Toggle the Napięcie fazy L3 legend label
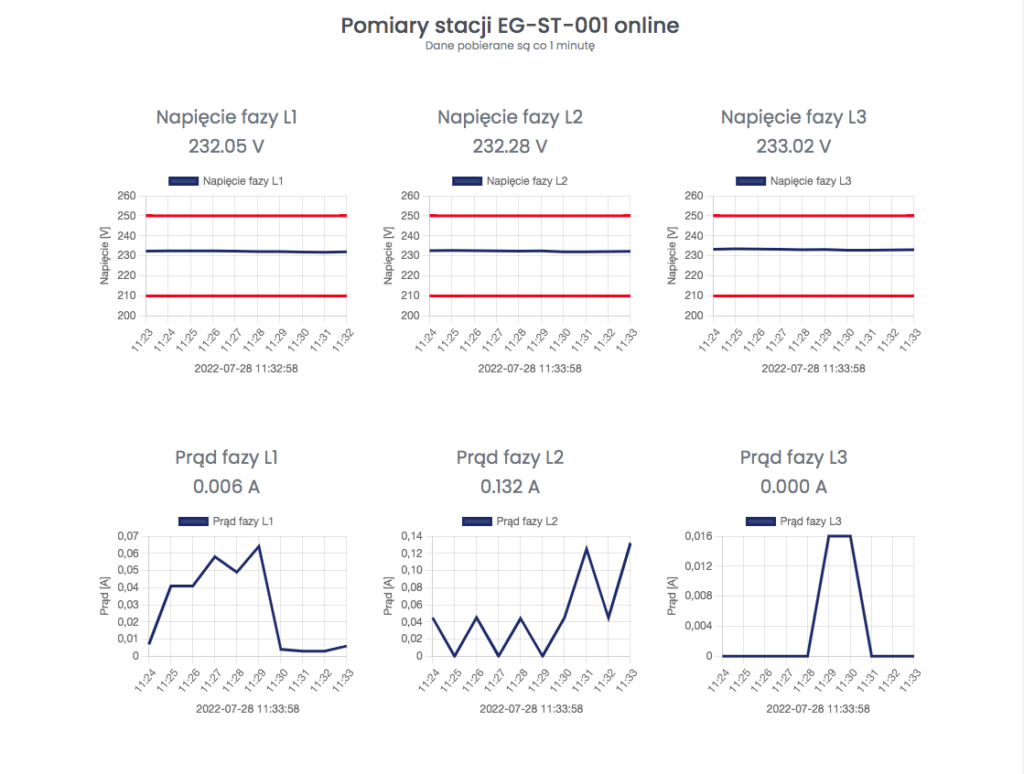This screenshot has width=1024, height=774. [x=811, y=181]
